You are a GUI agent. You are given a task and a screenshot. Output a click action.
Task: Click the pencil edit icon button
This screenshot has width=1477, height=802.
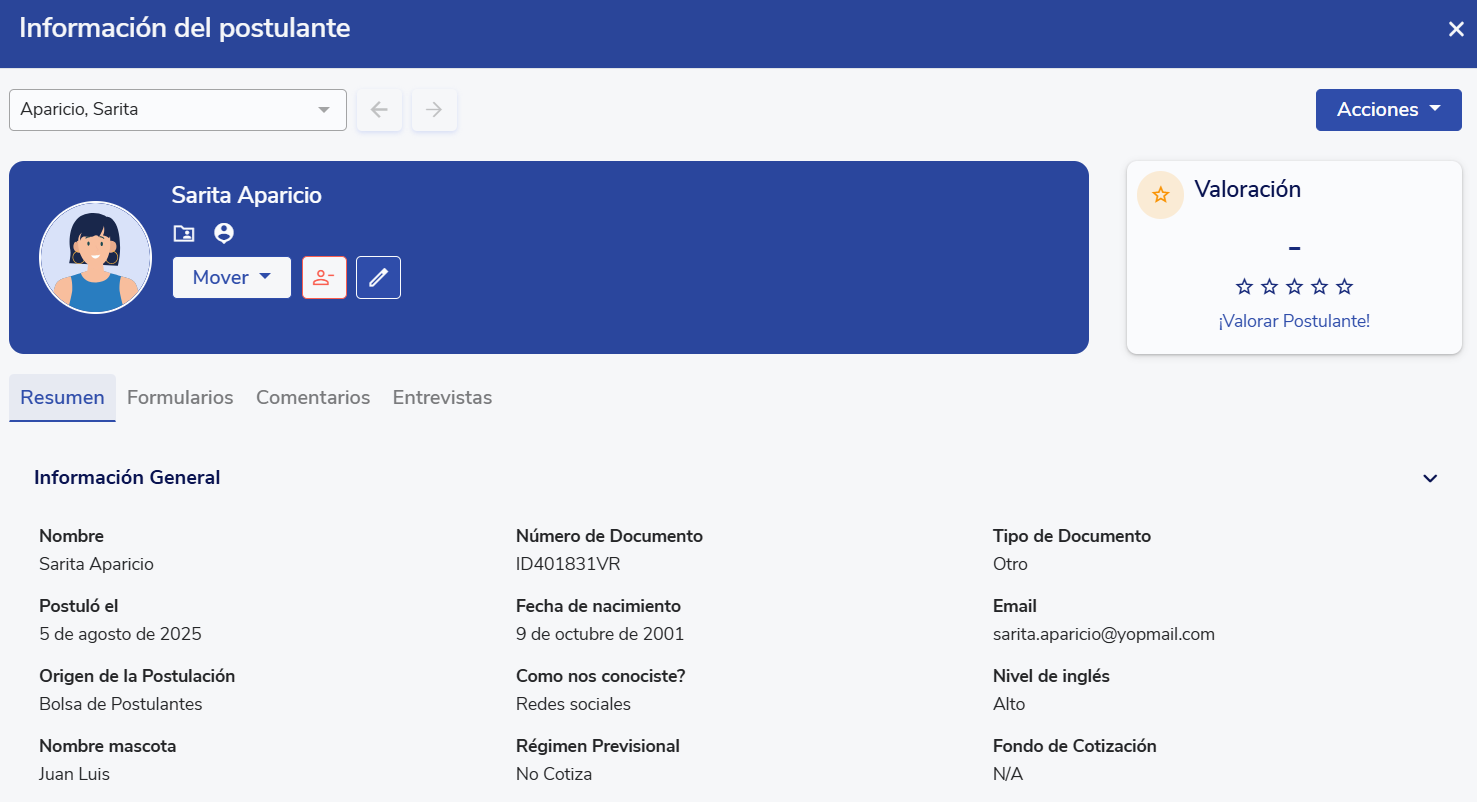378,278
